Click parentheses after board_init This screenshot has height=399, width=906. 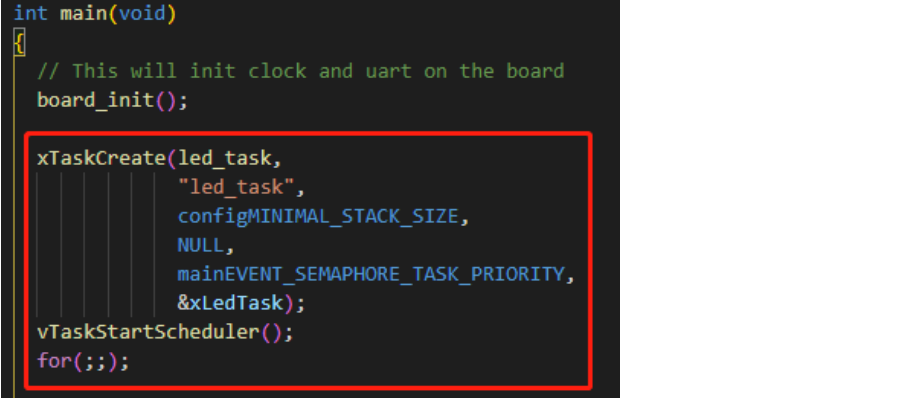(x=165, y=100)
